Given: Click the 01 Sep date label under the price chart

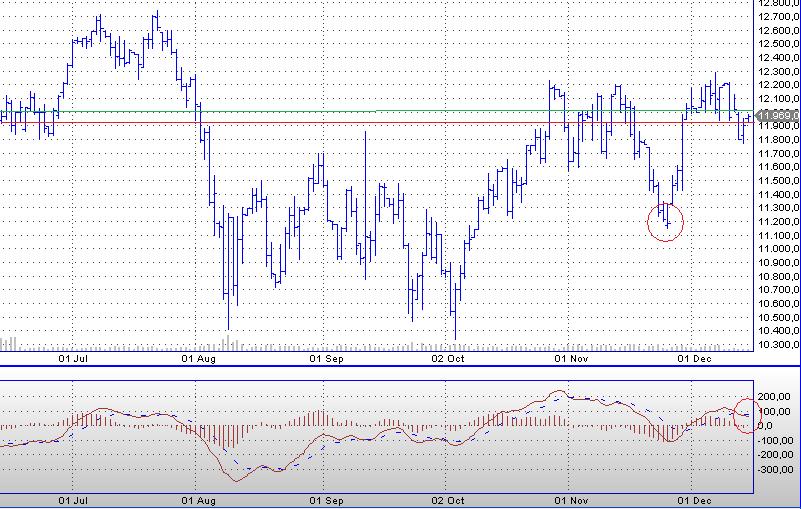Looking at the screenshot, I should (326, 359).
